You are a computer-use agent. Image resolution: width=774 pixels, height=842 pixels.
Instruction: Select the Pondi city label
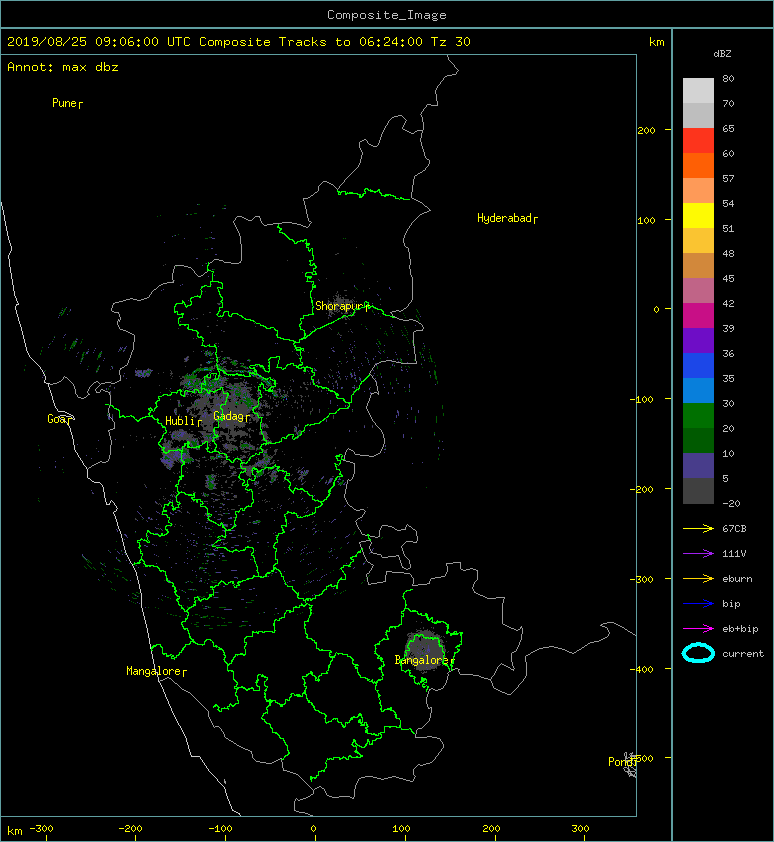(622, 762)
